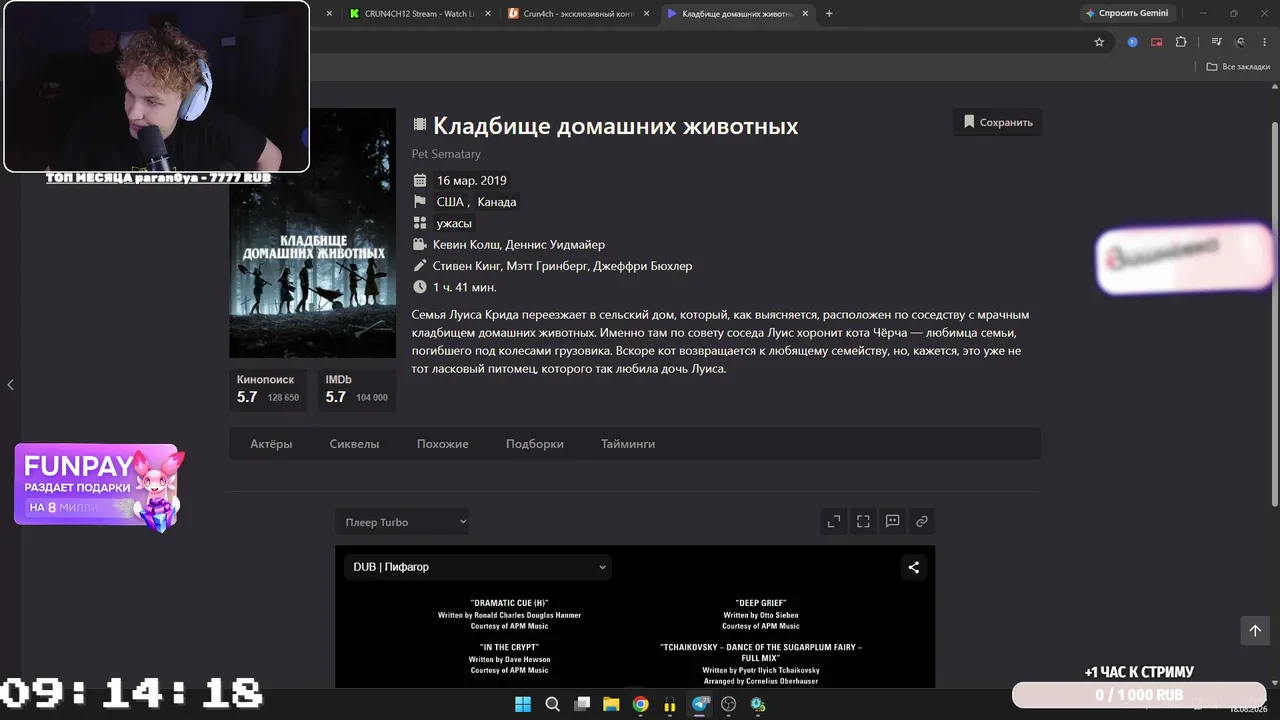The height and width of the screenshot is (720, 1280).
Task: Bookmark this page with the star icon
Action: coord(1099,42)
